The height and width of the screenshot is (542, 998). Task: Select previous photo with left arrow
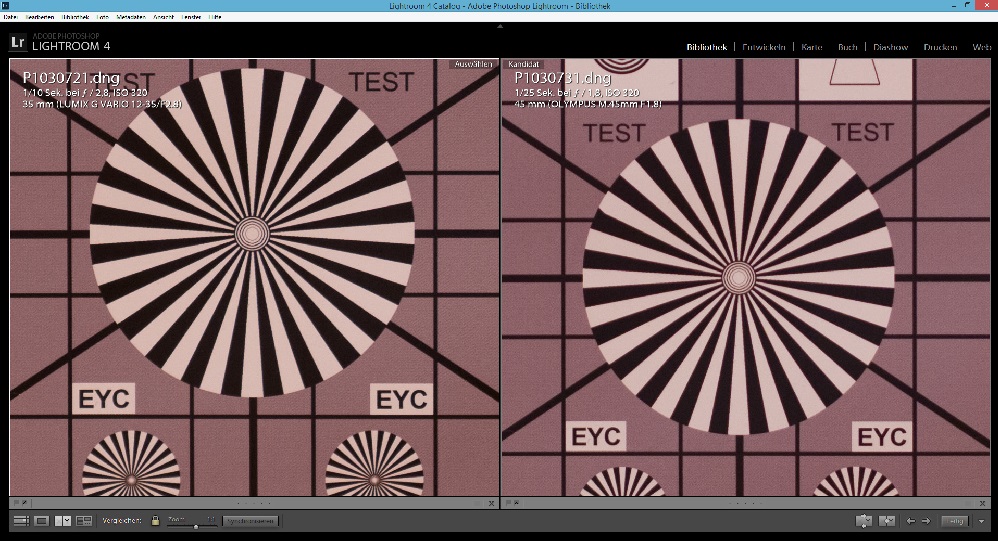(910, 521)
